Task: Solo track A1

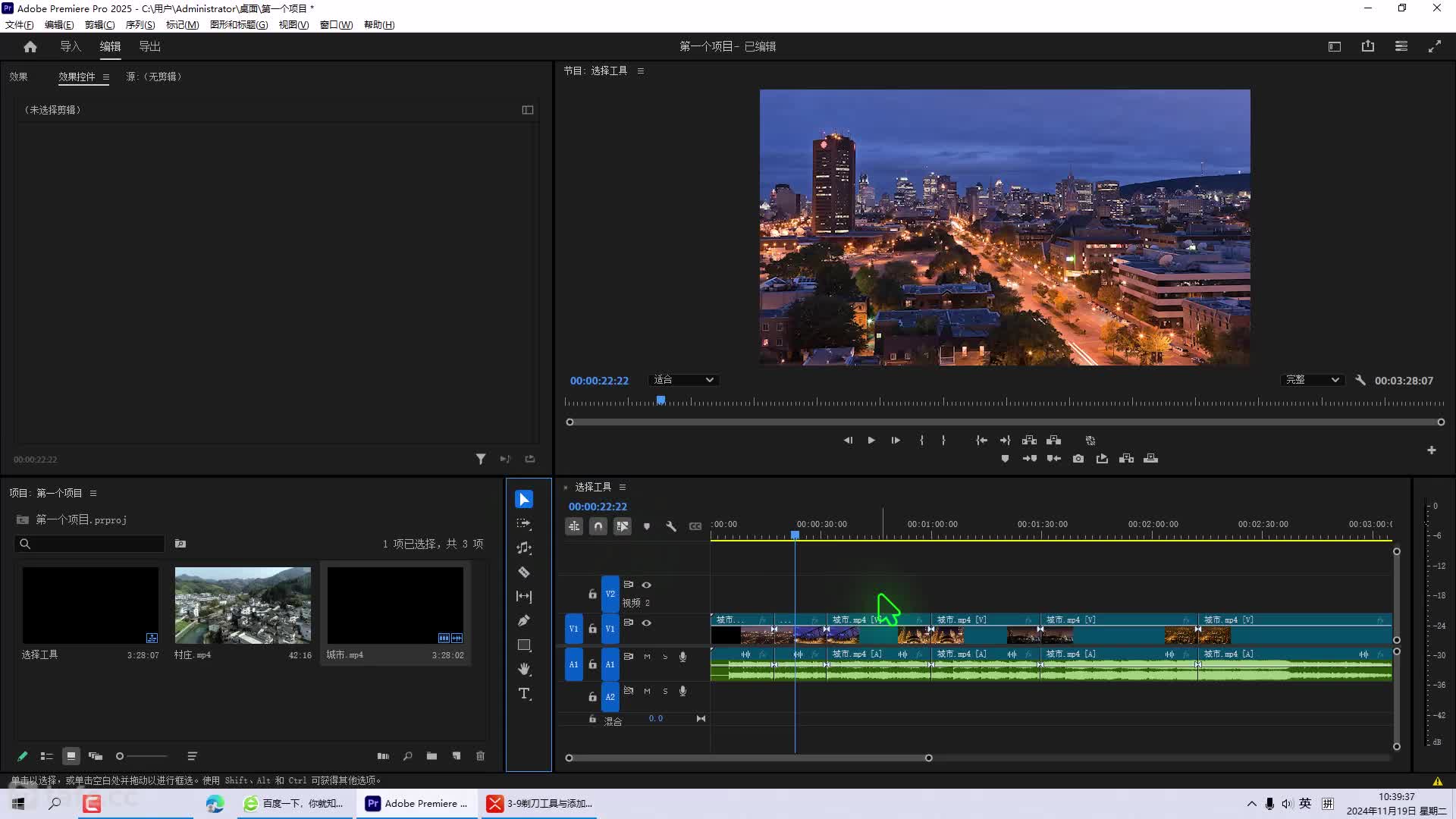Action: [x=665, y=657]
